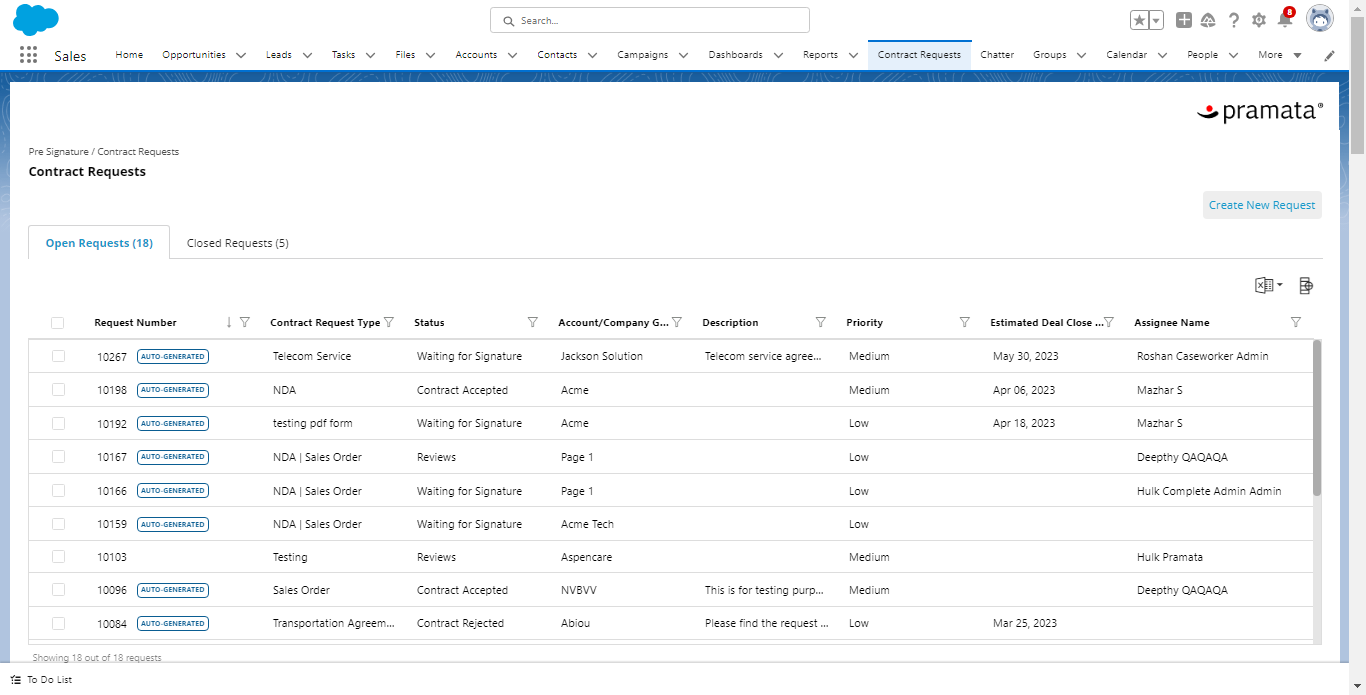1366x695 pixels.
Task: Open Global Actions plus icon
Action: pos(1184,20)
